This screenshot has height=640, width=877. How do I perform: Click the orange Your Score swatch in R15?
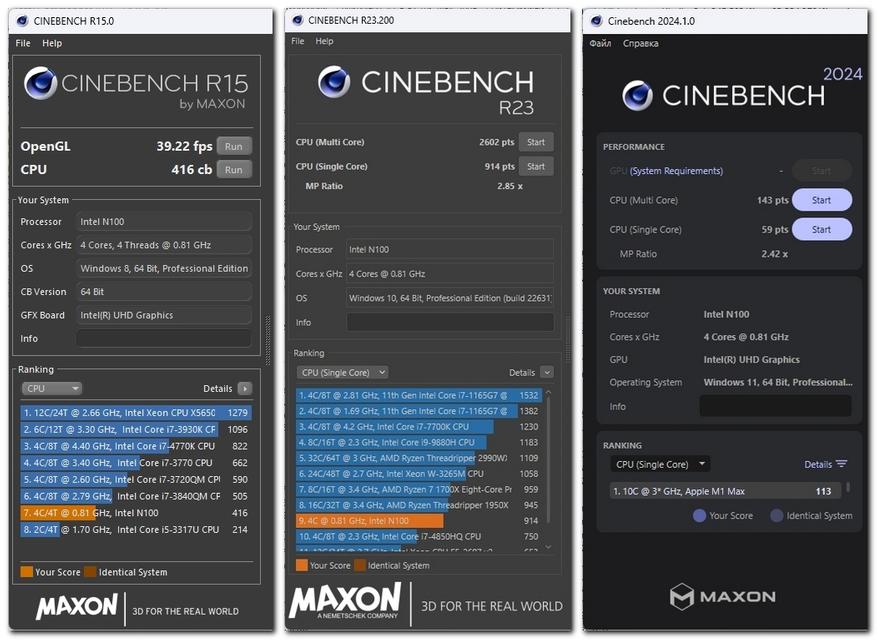point(26,572)
